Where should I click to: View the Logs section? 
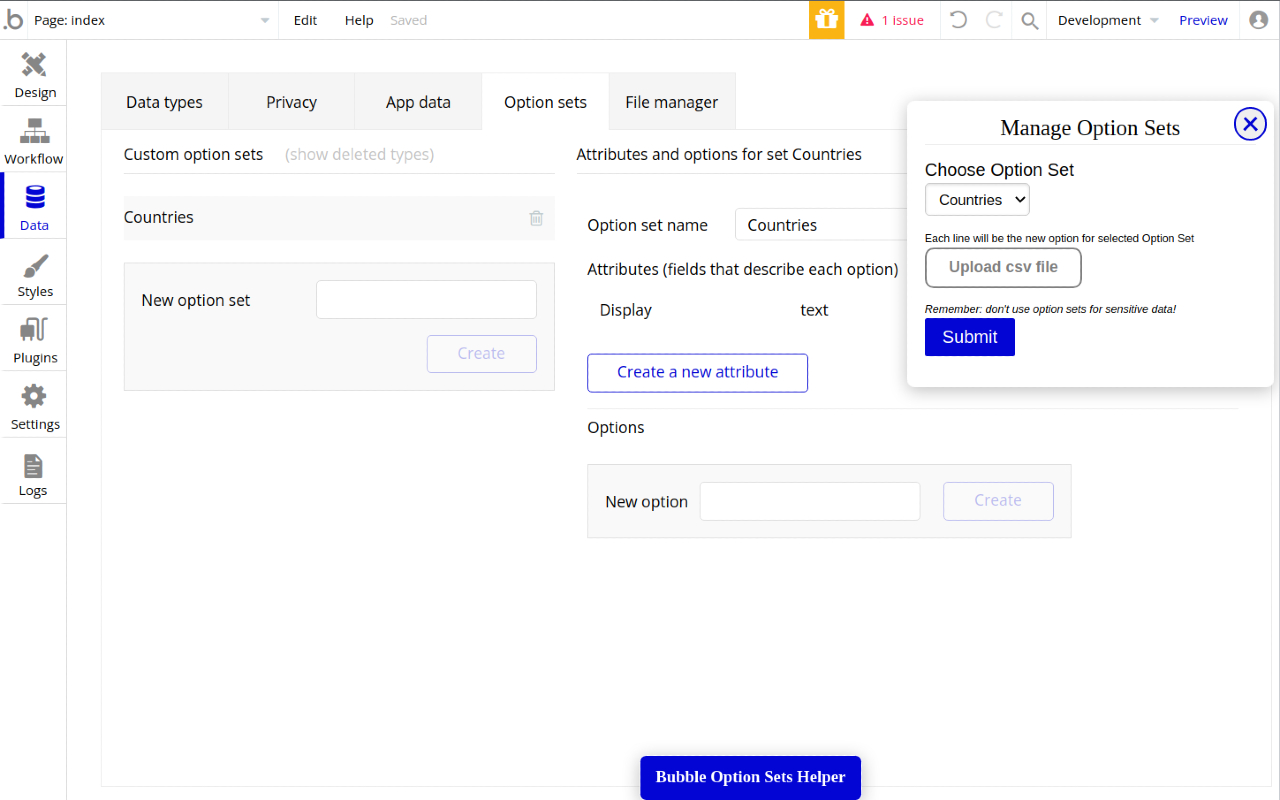(x=34, y=471)
